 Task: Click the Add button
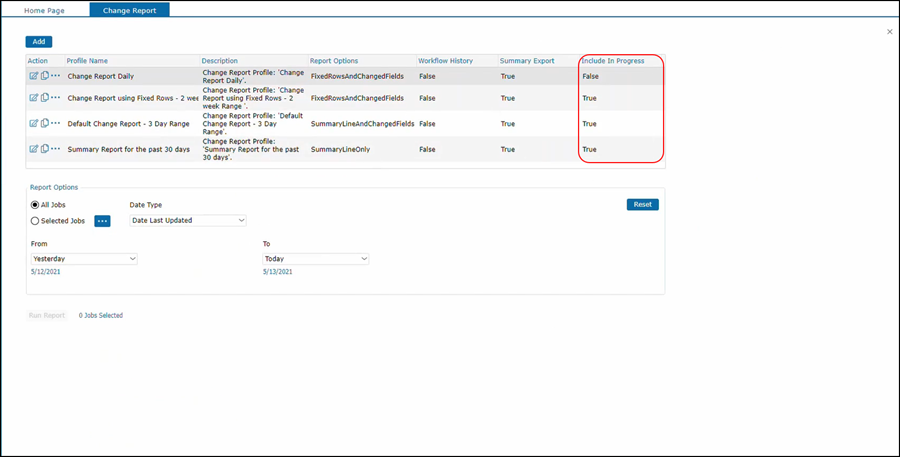(x=39, y=42)
